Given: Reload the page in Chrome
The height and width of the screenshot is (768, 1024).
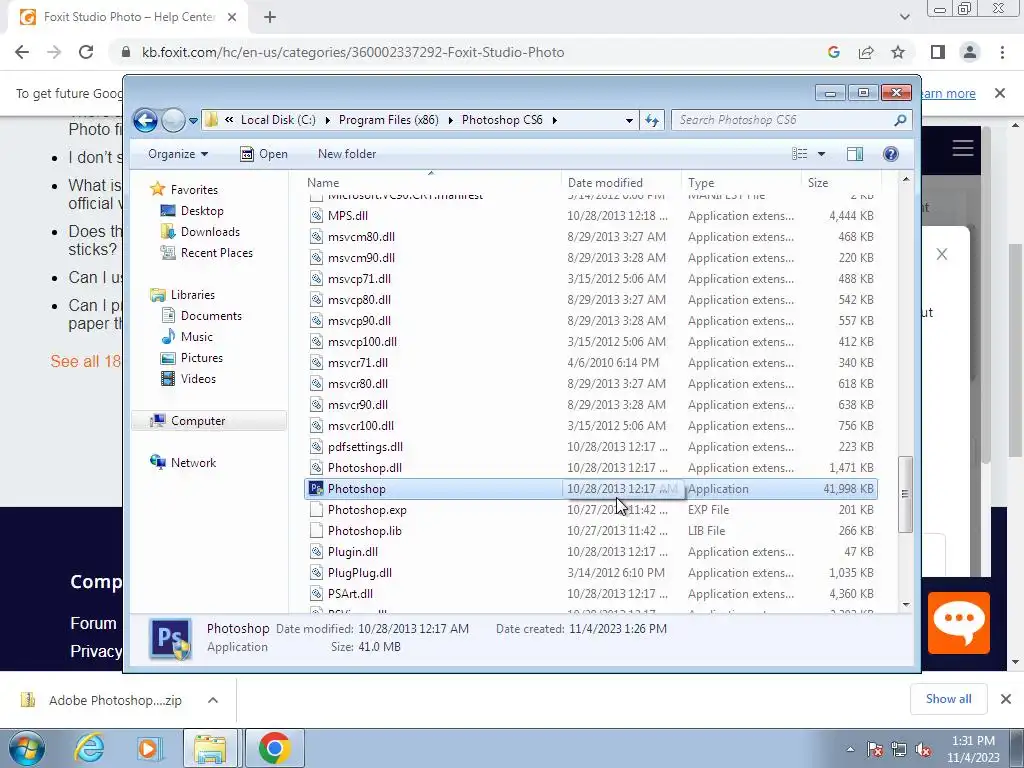Looking at the screenshot, I should [86, 52].
